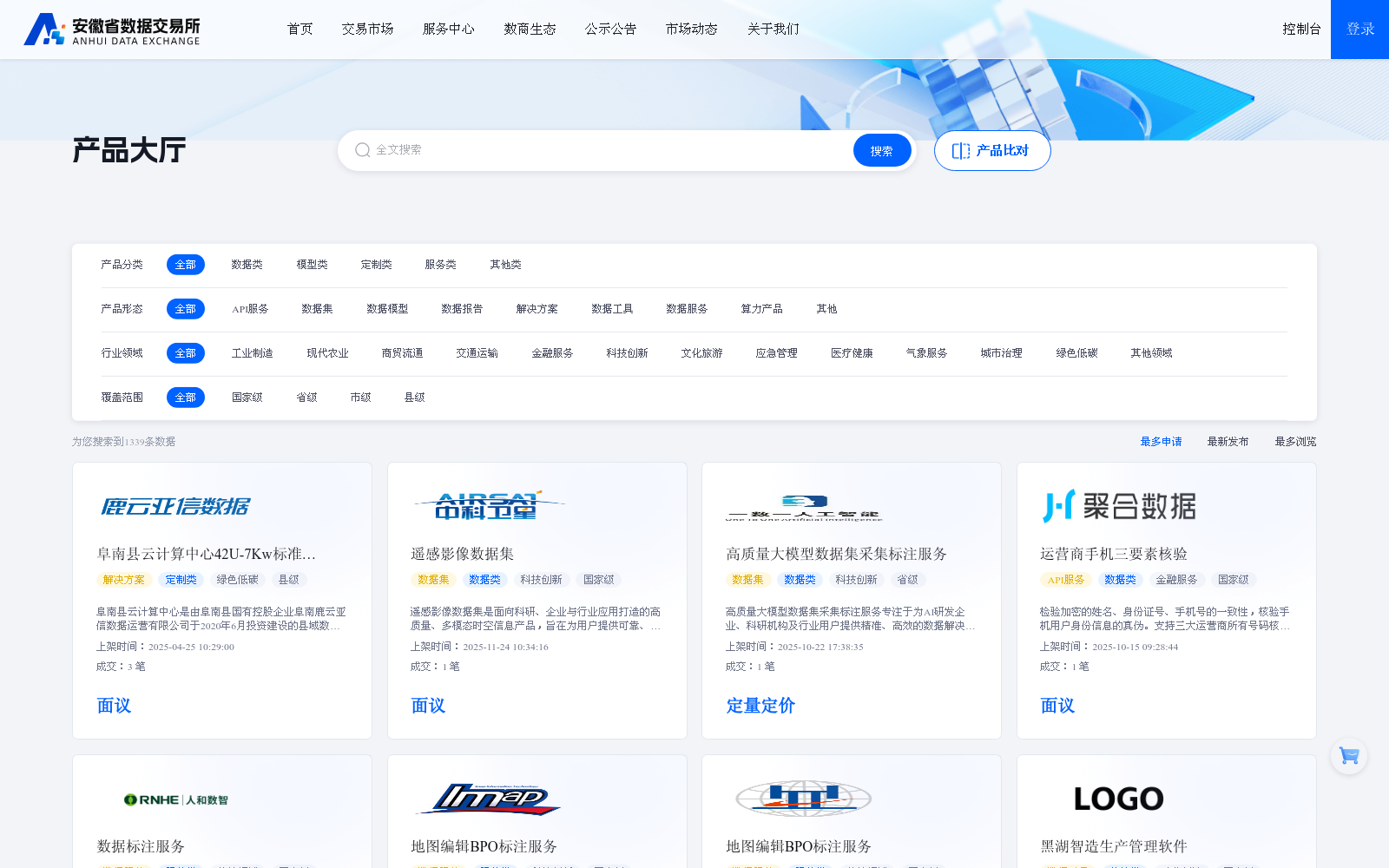This screenshot has height=868, width=1389.
Task: Filter industry by 工业制造
Action: point(252,353)
